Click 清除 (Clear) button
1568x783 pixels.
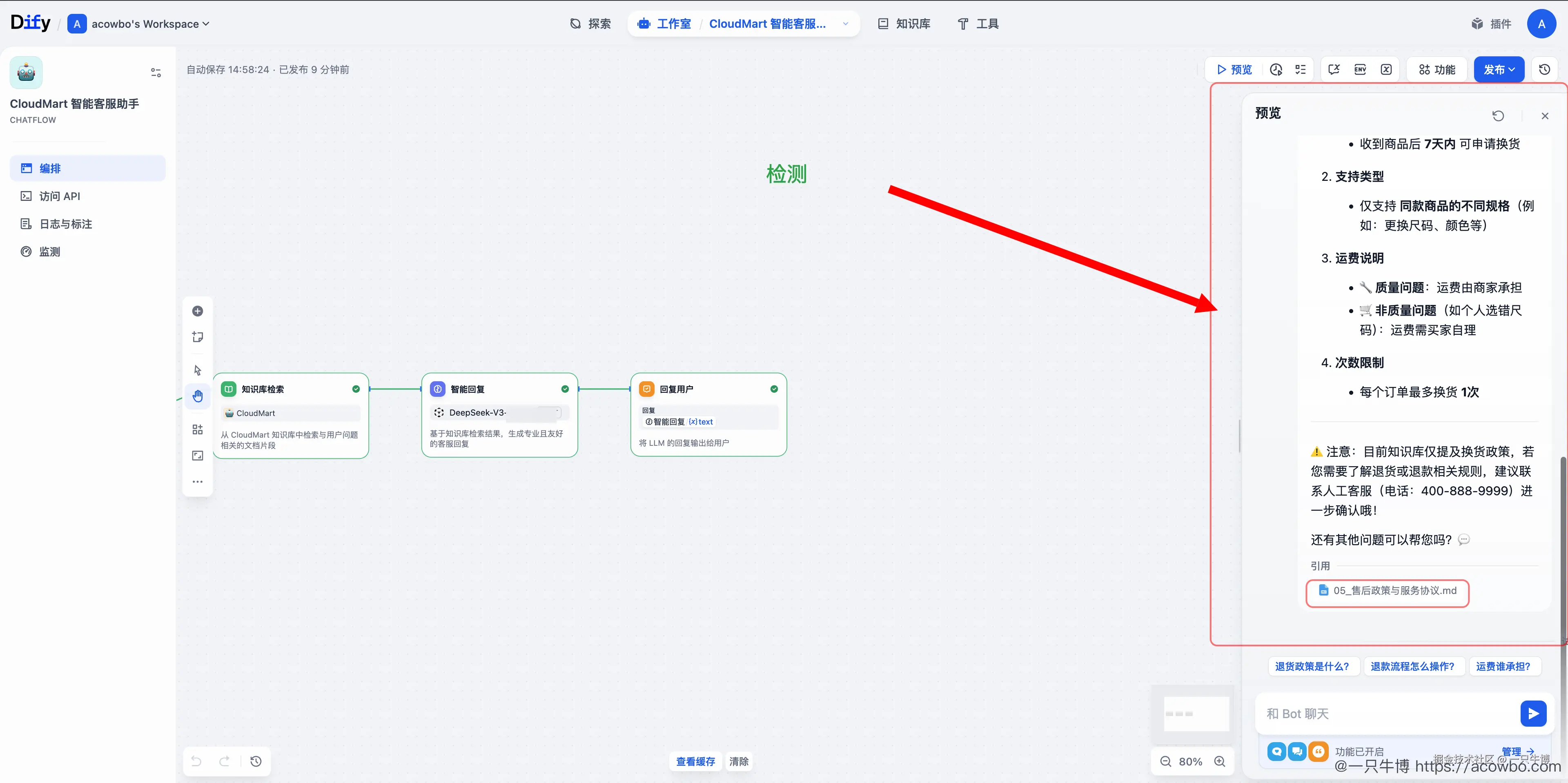click(738, 761)
